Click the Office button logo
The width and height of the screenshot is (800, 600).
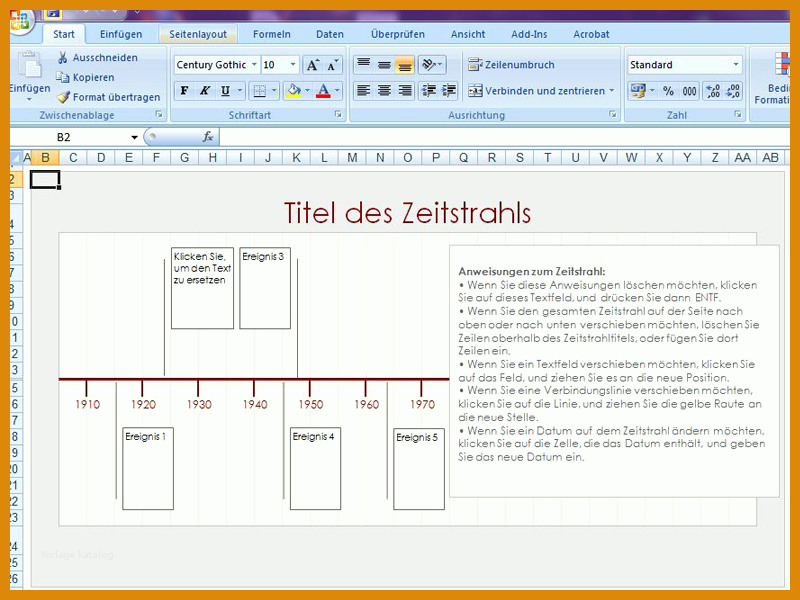[19, 21]
